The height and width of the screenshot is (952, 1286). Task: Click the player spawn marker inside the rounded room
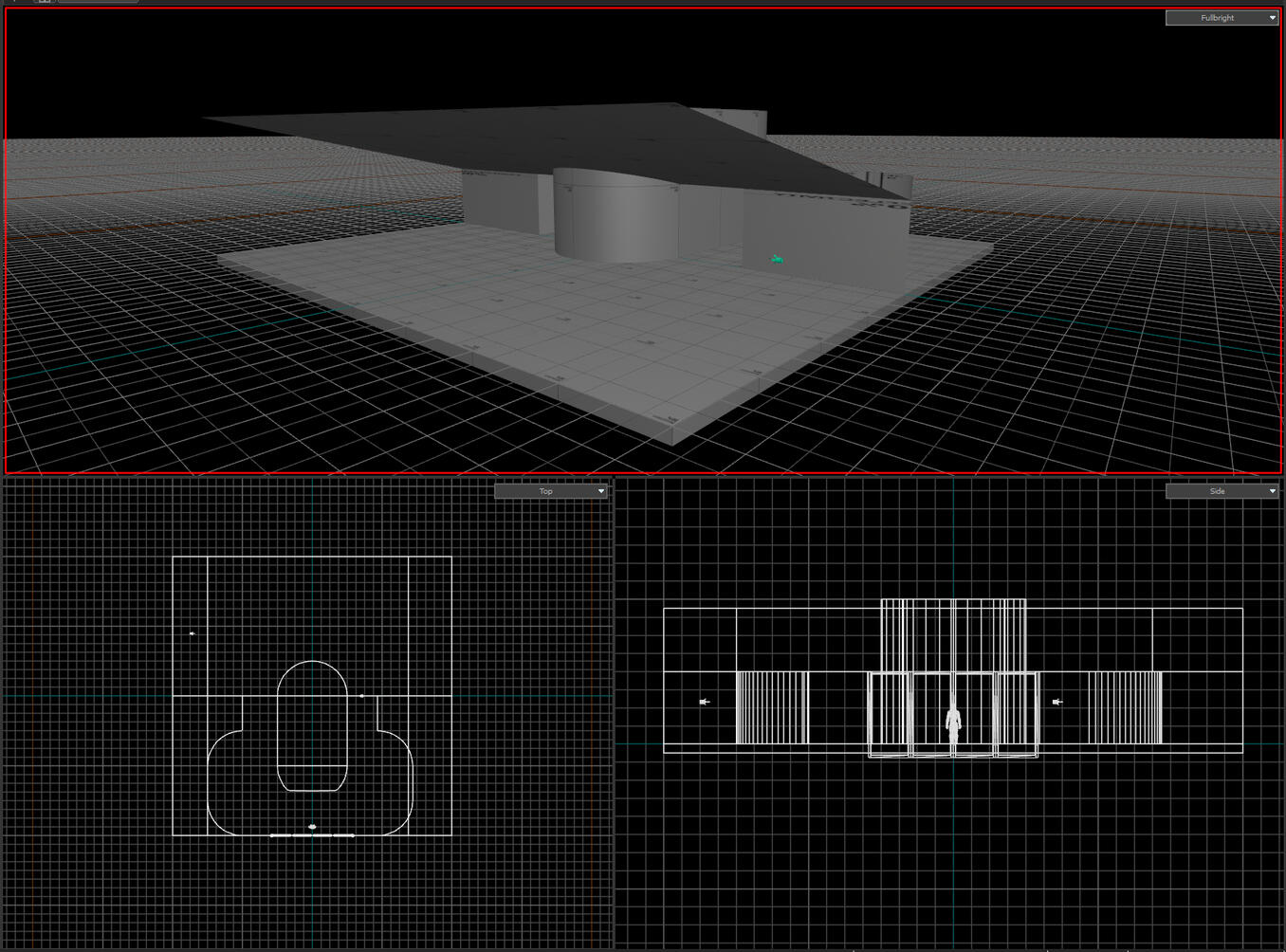[x=313, y=824]
